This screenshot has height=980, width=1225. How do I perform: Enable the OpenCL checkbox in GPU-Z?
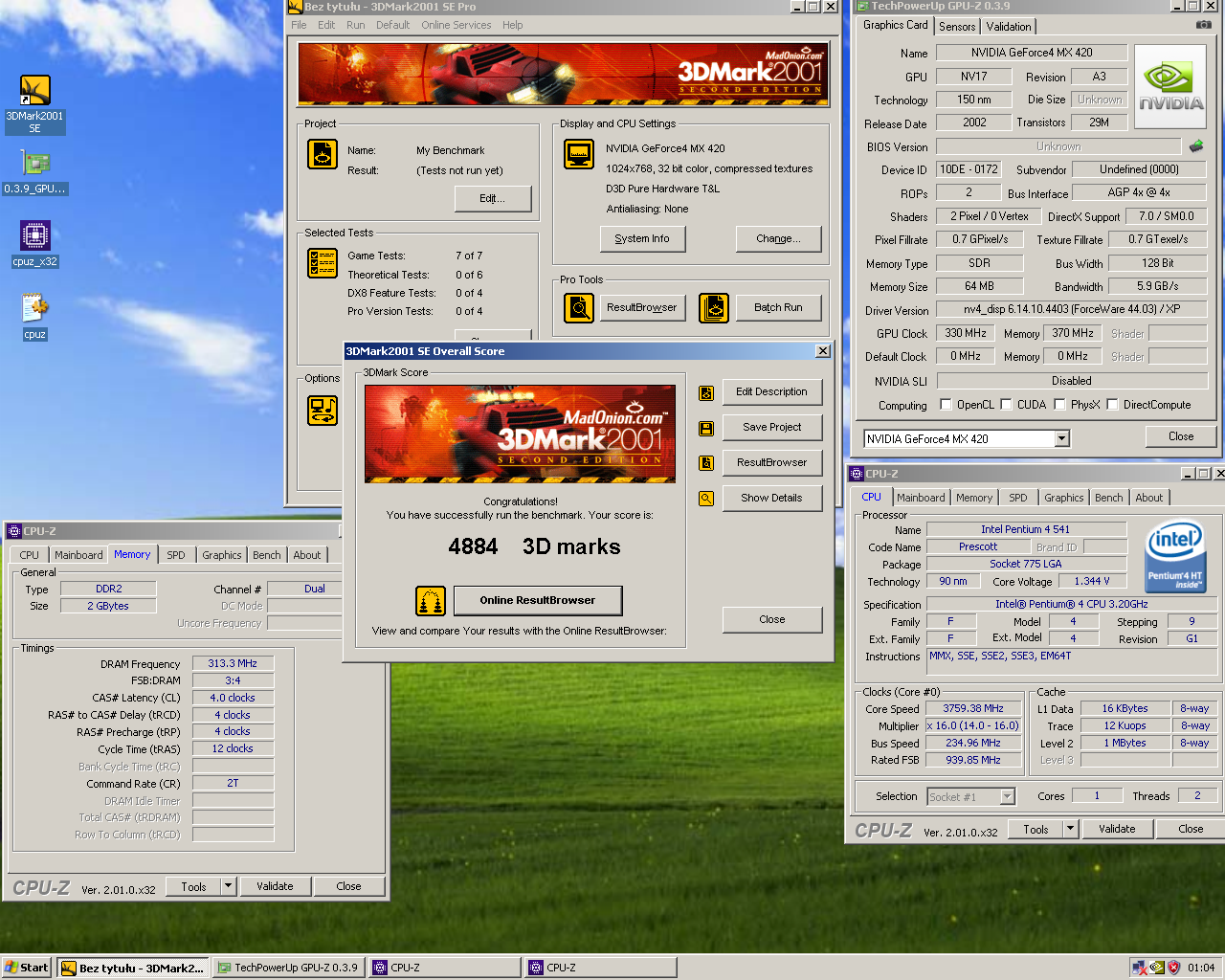[946, 405]
